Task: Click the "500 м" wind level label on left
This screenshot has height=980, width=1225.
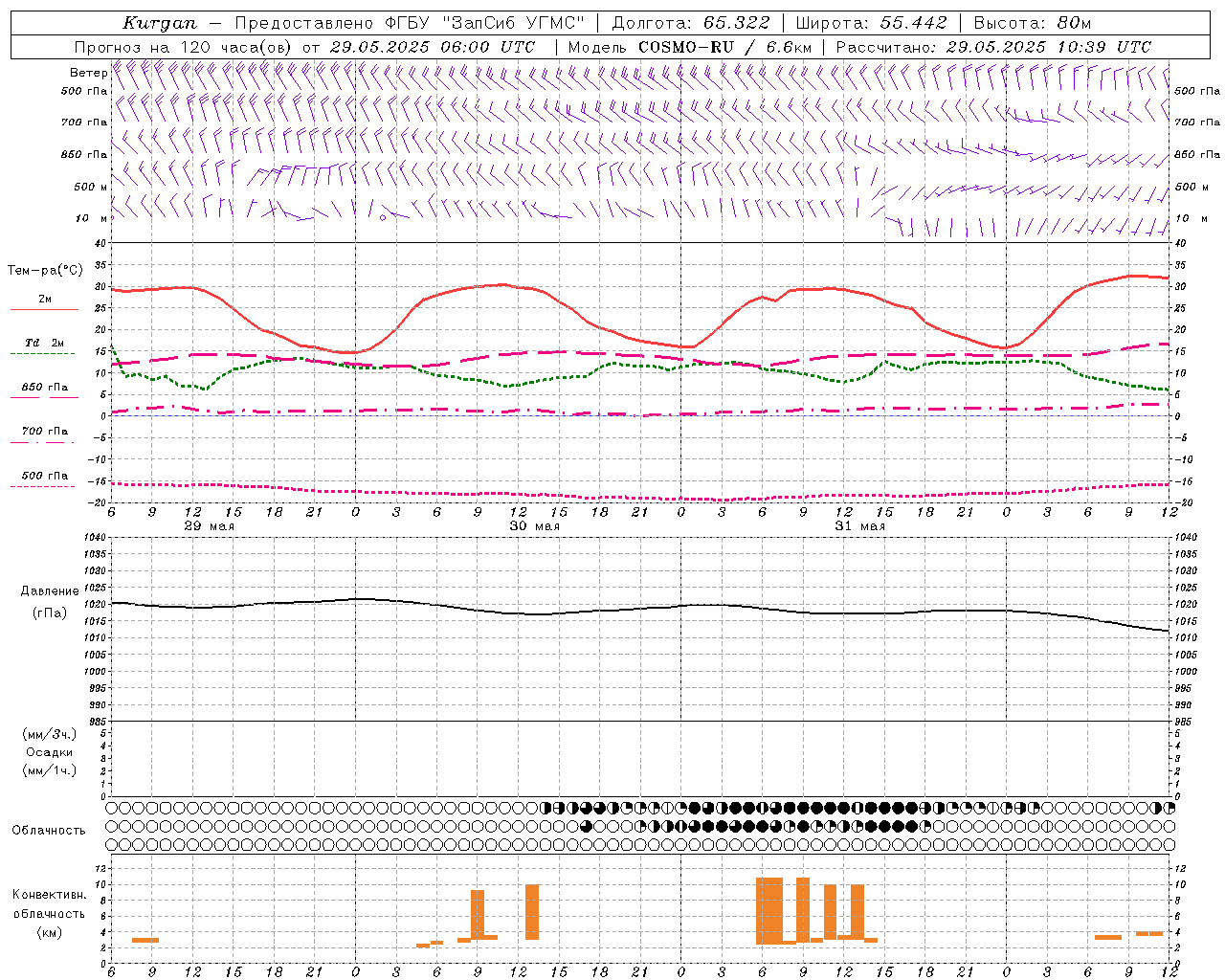Action: click(91, 187)
